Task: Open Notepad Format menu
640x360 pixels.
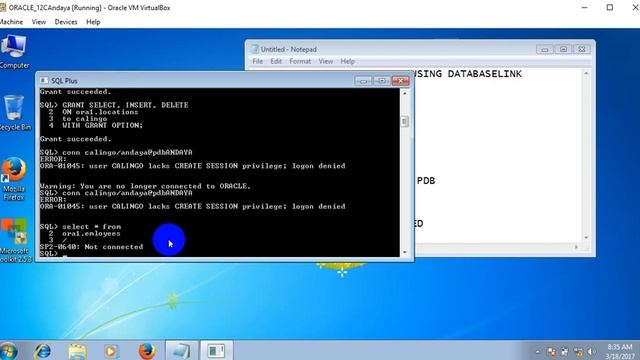Action: (x=300, y=61)
